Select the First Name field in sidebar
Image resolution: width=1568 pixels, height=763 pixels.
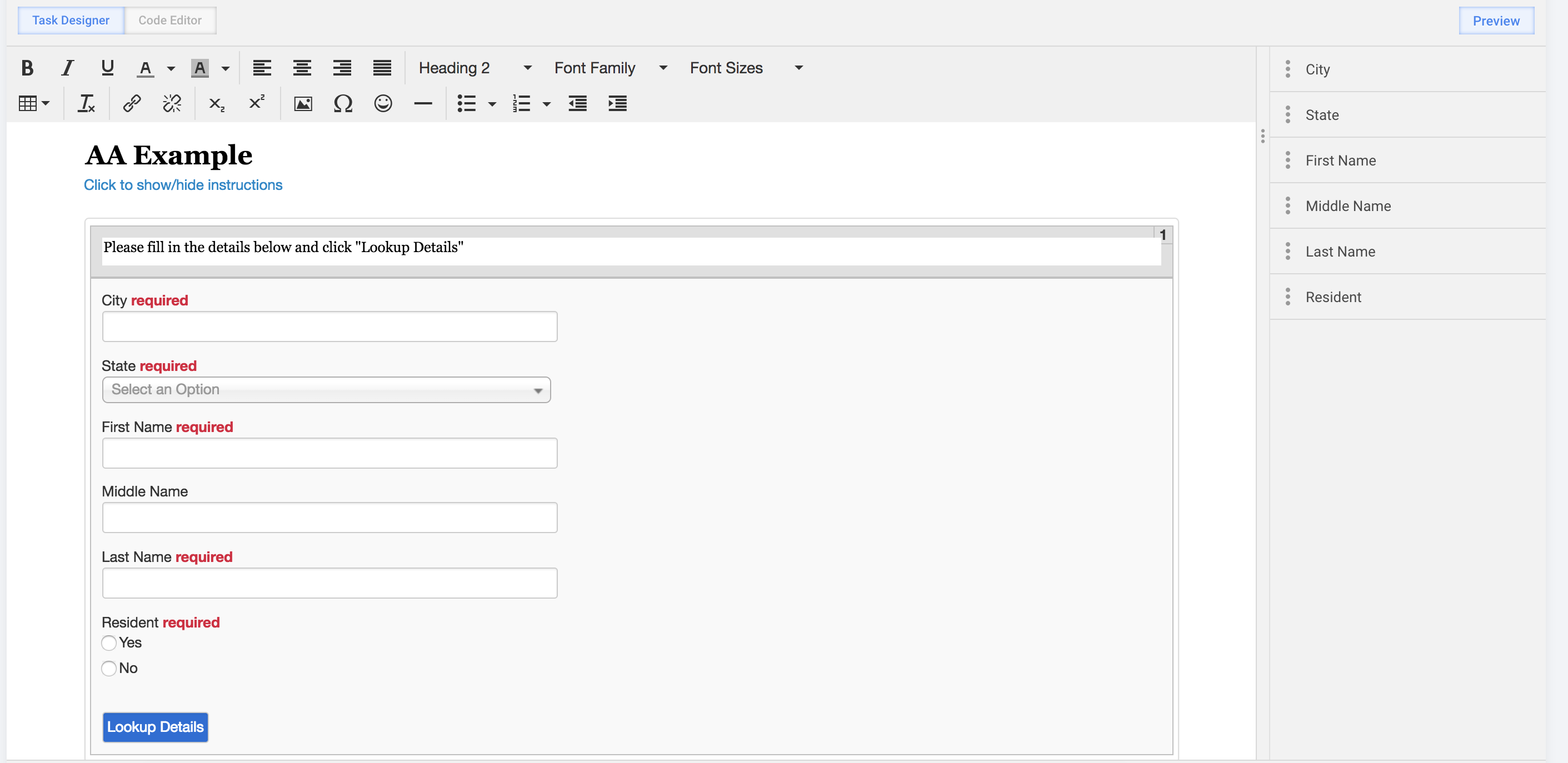[1407, 160]
